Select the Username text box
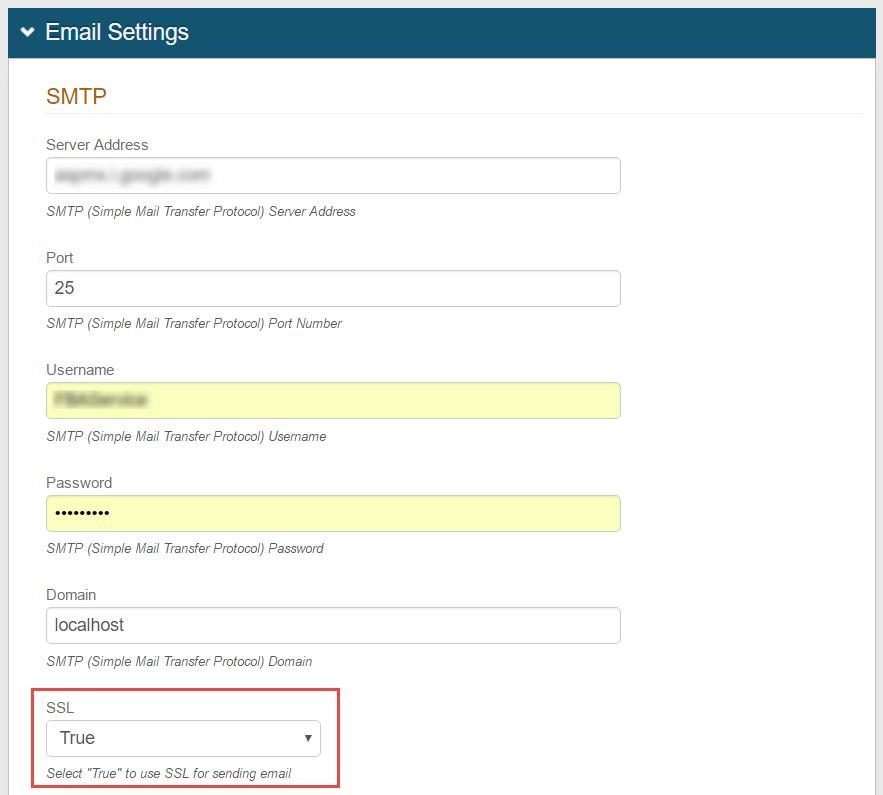This screenshot has width=883, height=795. click(x=333, y=400)
